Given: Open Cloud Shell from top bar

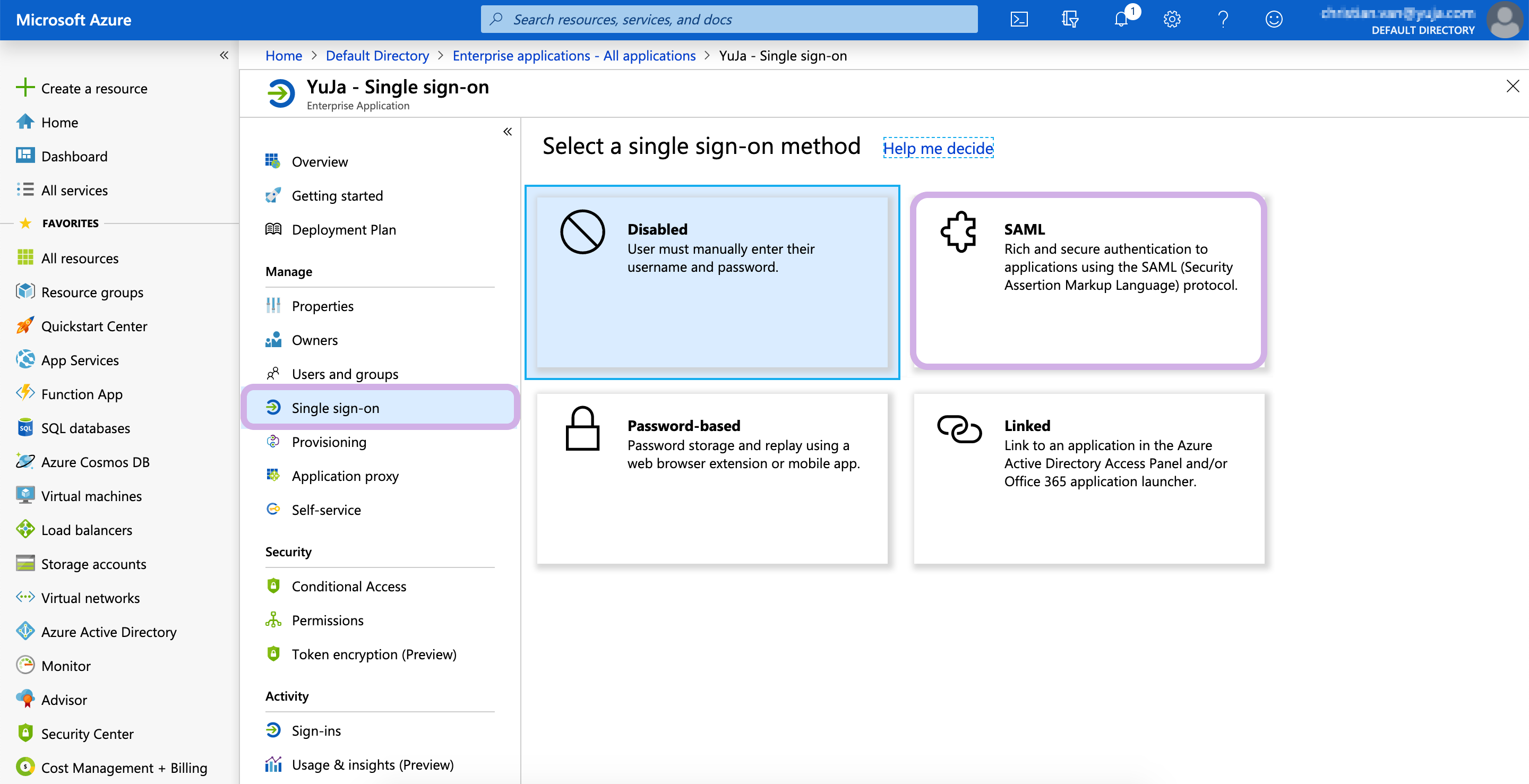Looking at the screenshot, I should click(x=1019, y=20).
